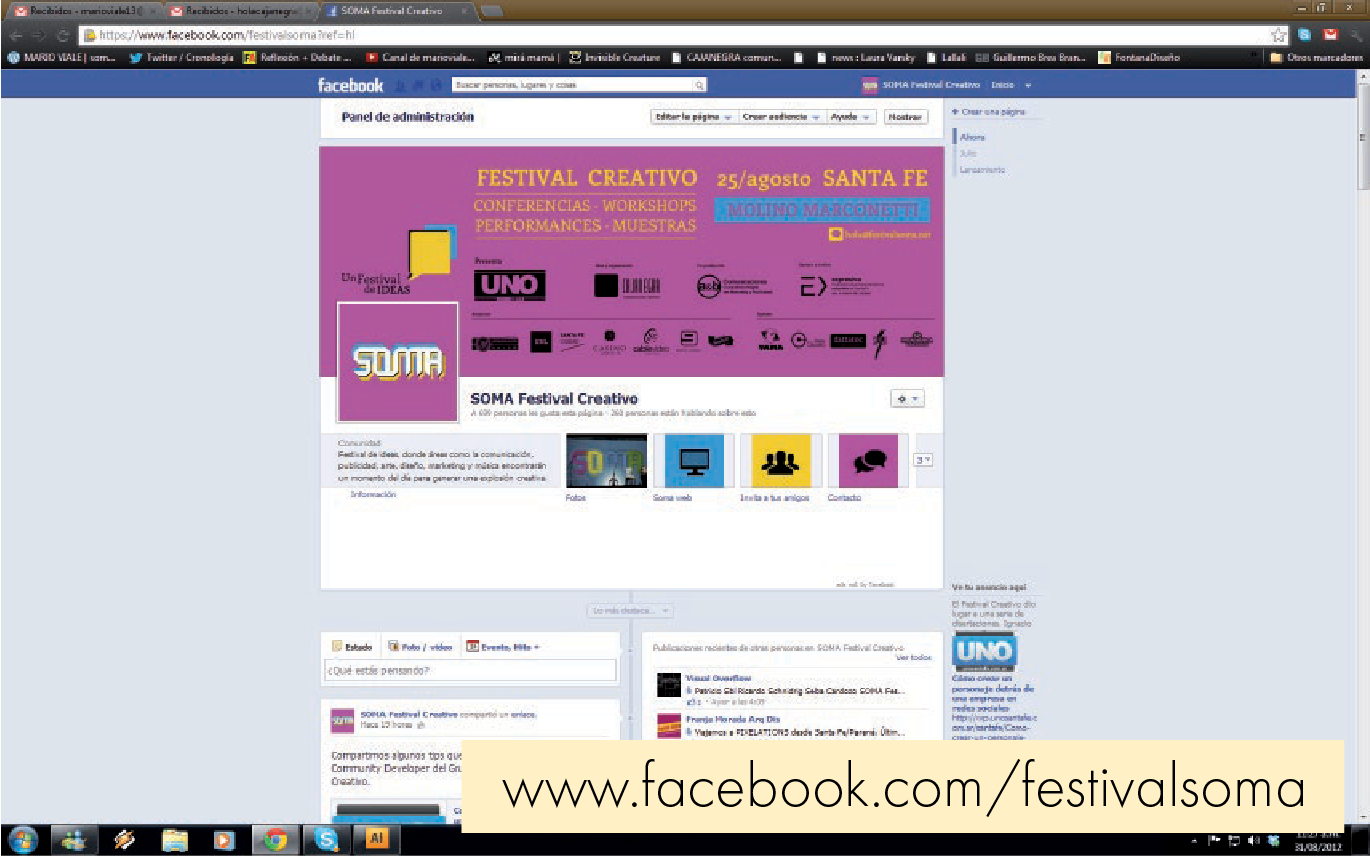The height and width of the screenshot is (856, 1370).
Task: Go to Inicio in the Facebook top bar
Action: pos(1002,86)
